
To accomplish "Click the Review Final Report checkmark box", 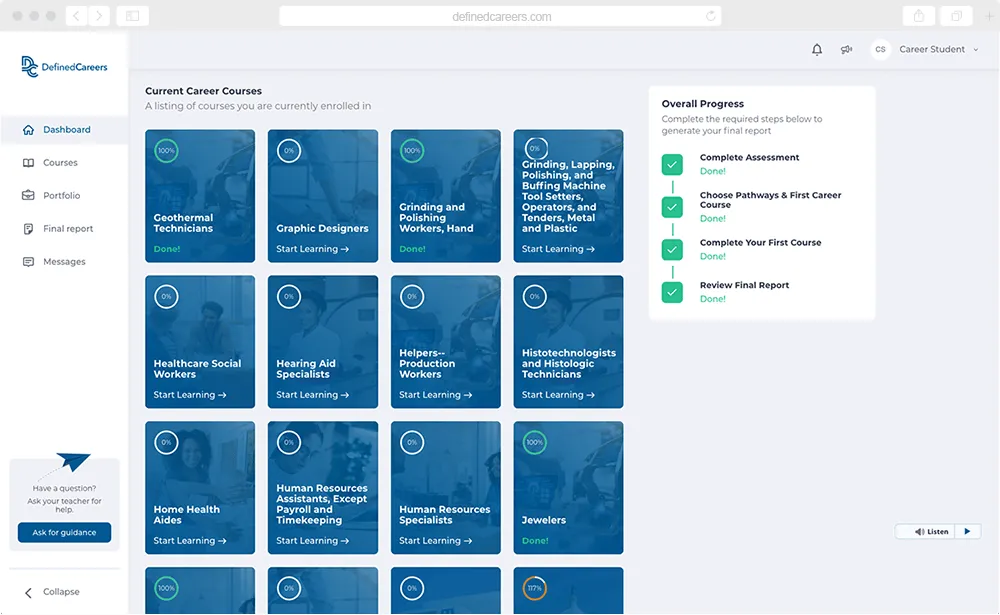I will pyautogui.click(x=672, y=292).
